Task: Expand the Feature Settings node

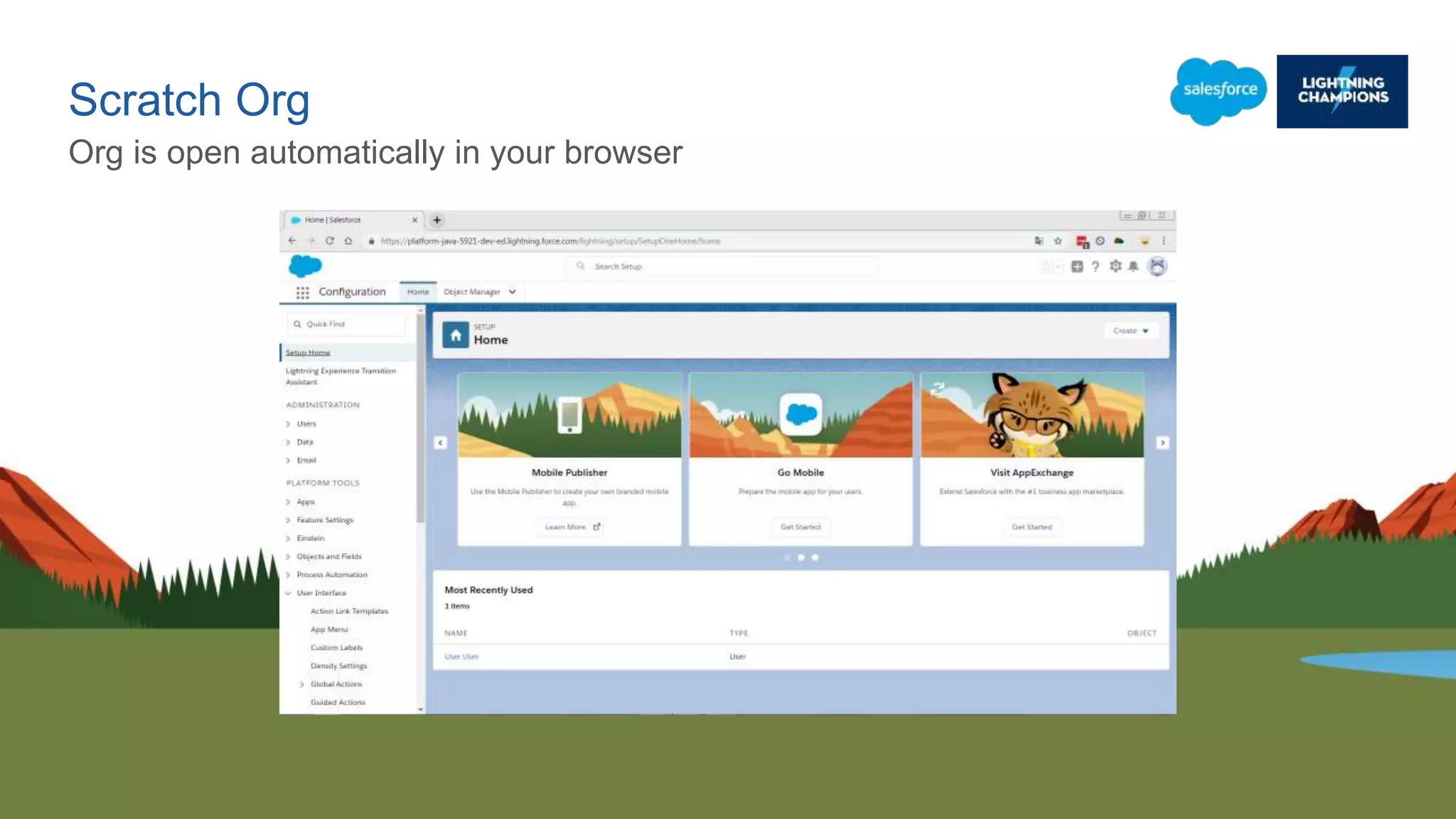Action: 288,520
